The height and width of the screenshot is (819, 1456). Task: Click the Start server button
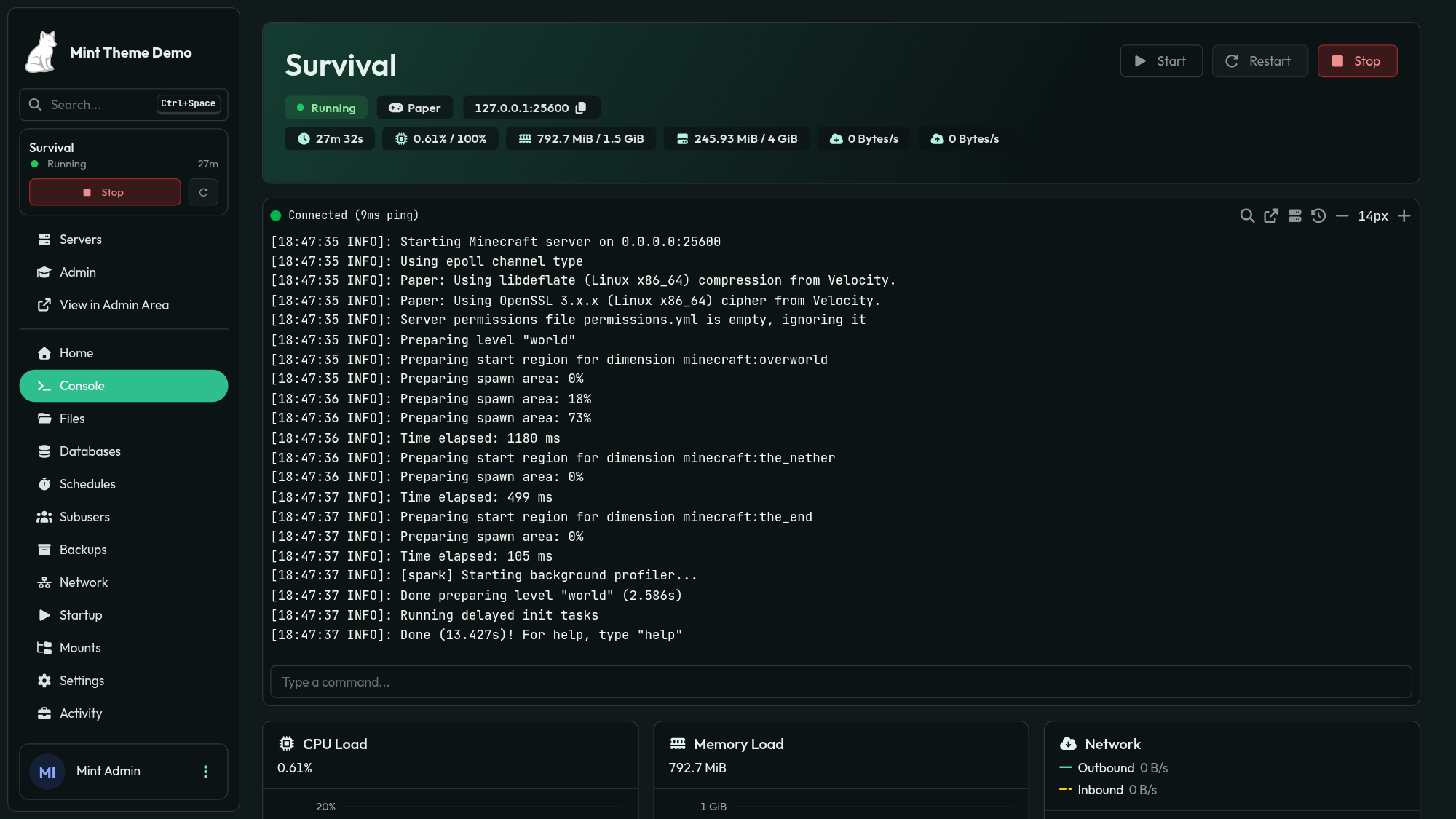[1161, 61]
